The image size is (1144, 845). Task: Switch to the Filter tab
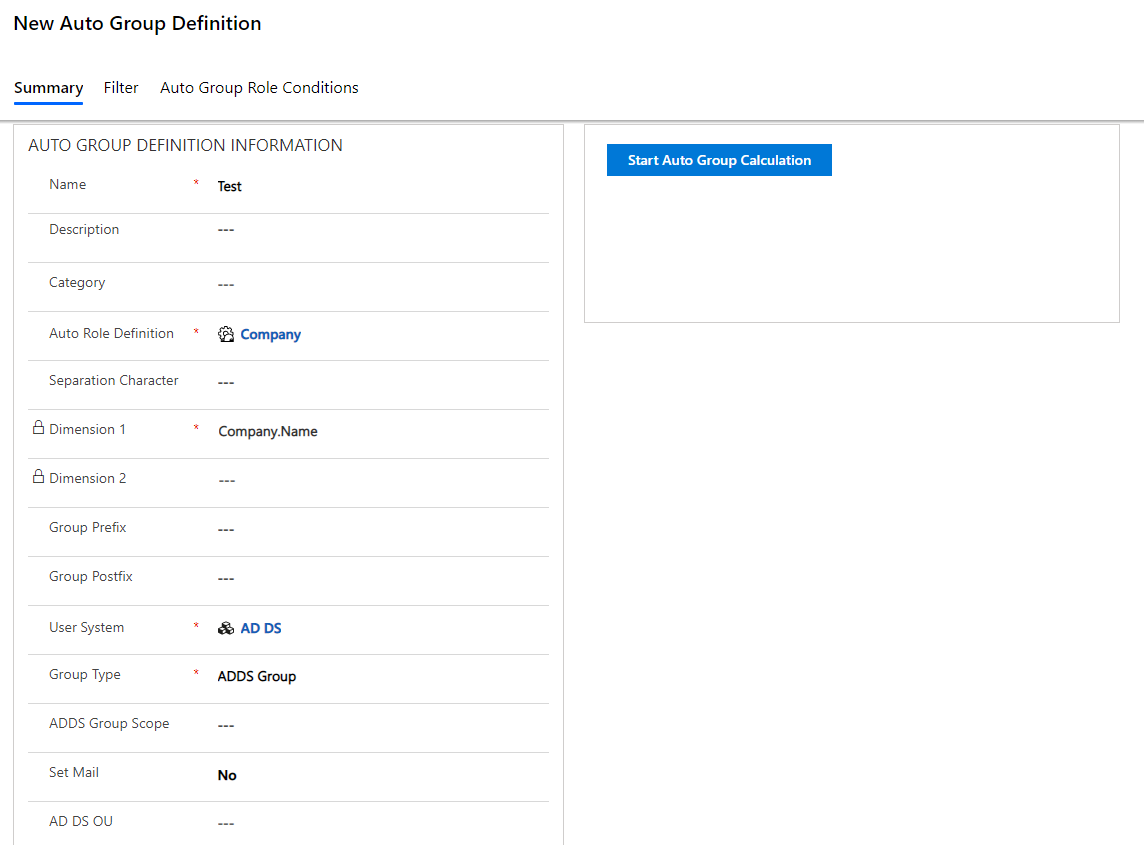(121, 88)
